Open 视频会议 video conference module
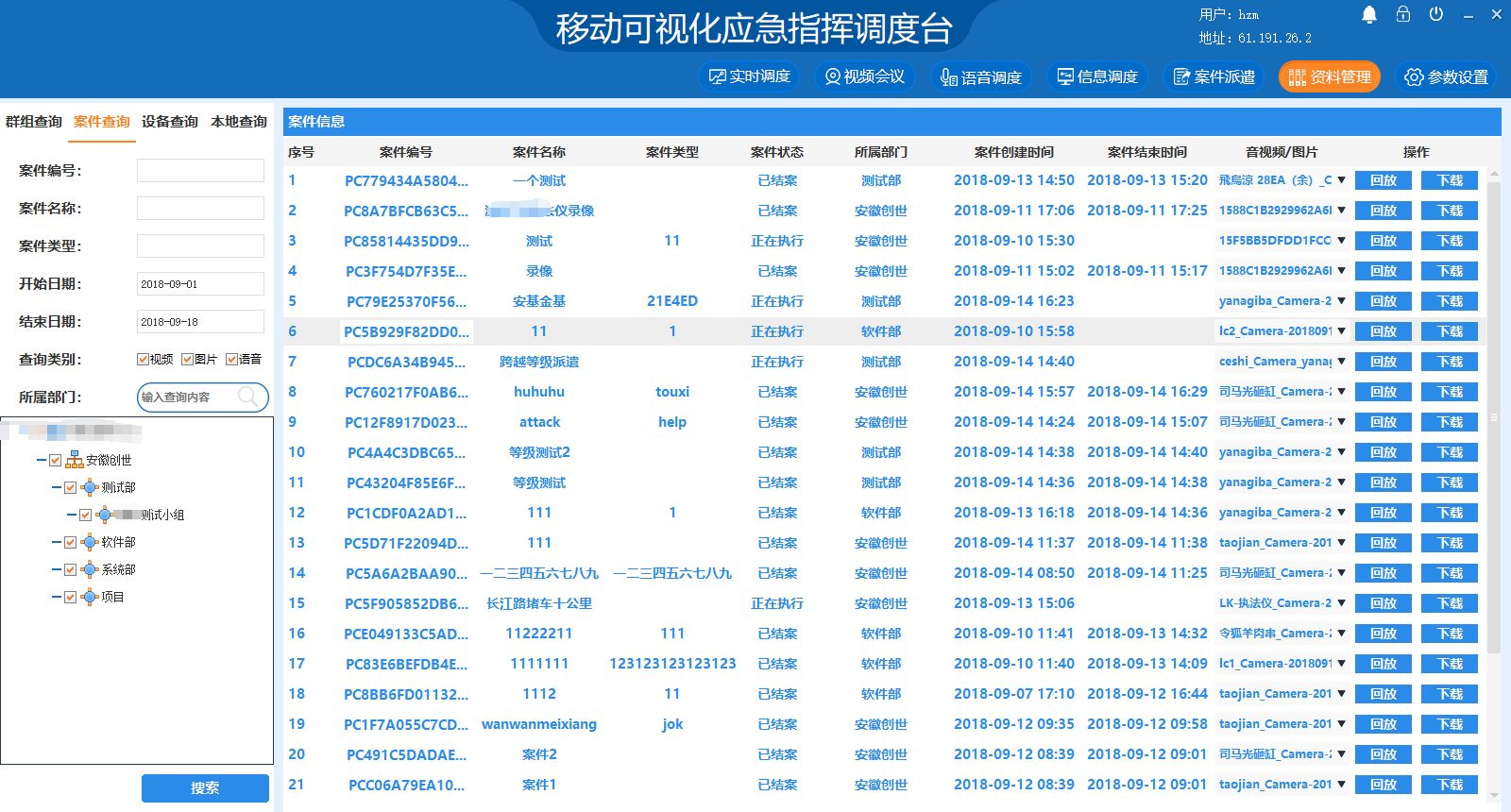This screenshot has width=1511, height=812. pyautogui.click(x=865, y=76)
